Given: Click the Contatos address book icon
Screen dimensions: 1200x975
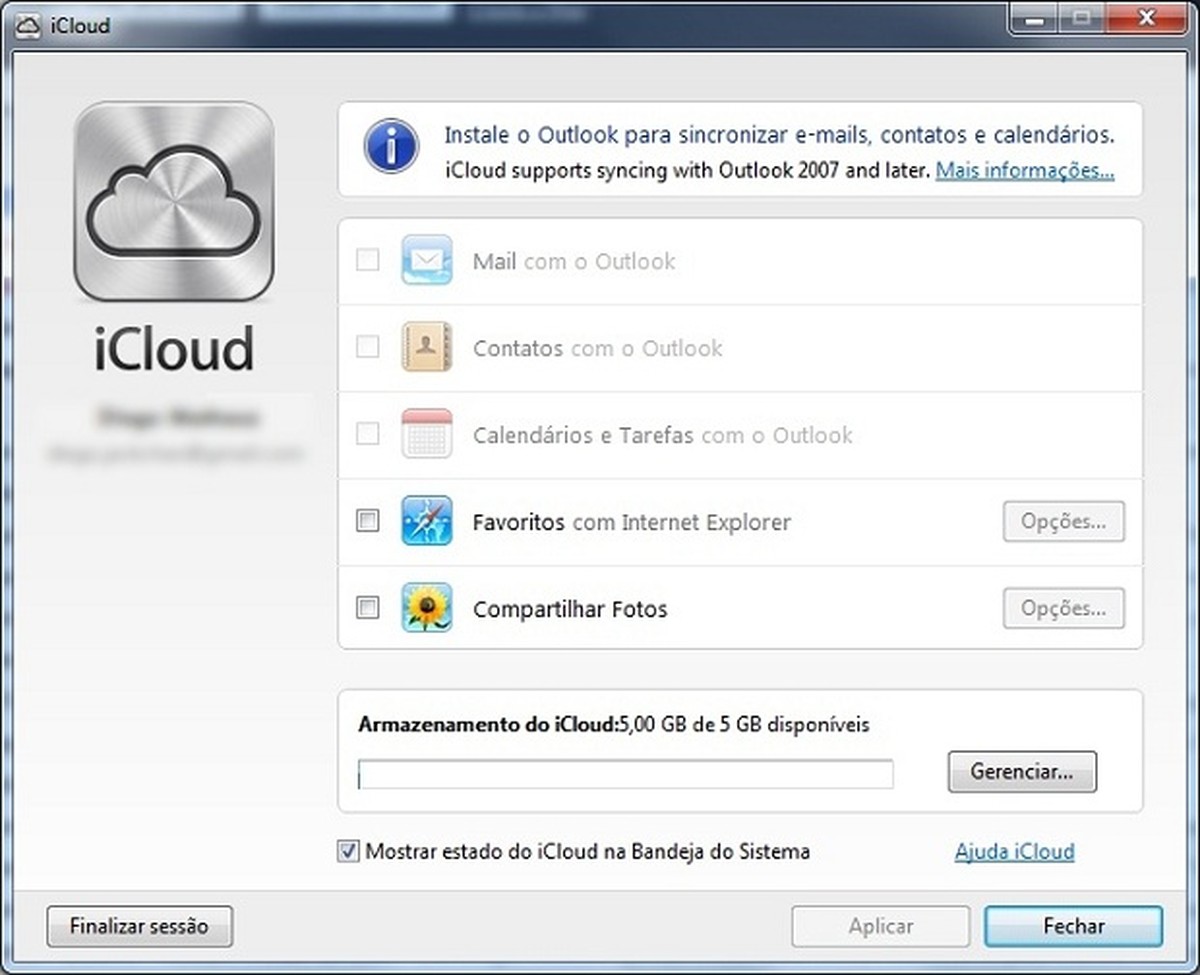Looking at the screenshot, I should point(427,347).
